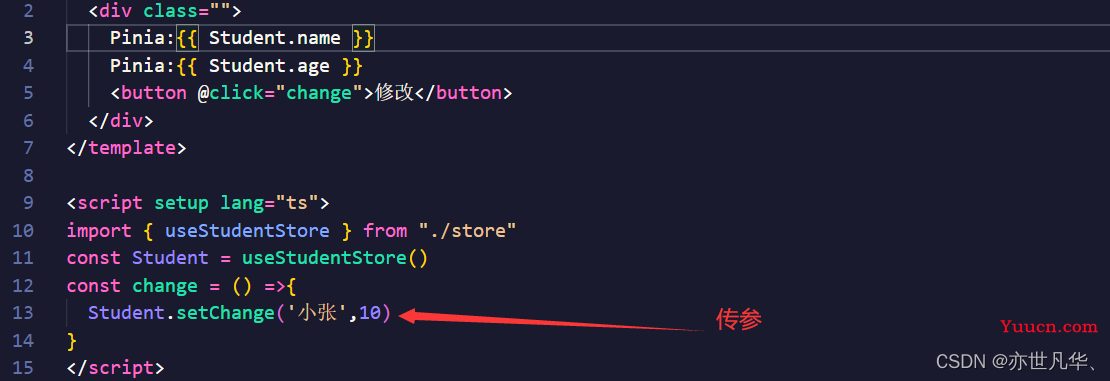The height and width of the screenshot is (381, 1110).
Task: Click the '小张' string argument
Action: point(318,313)
